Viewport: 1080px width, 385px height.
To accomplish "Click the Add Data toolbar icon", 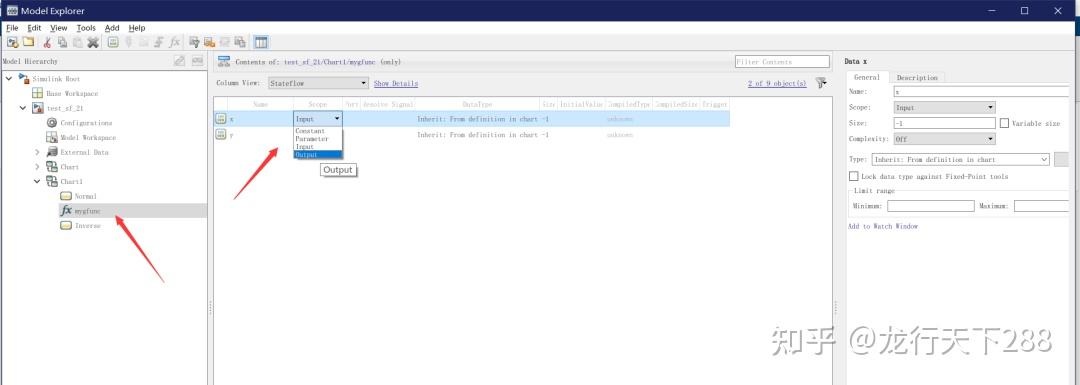I will pyautogui.click(x=113, y=43).
